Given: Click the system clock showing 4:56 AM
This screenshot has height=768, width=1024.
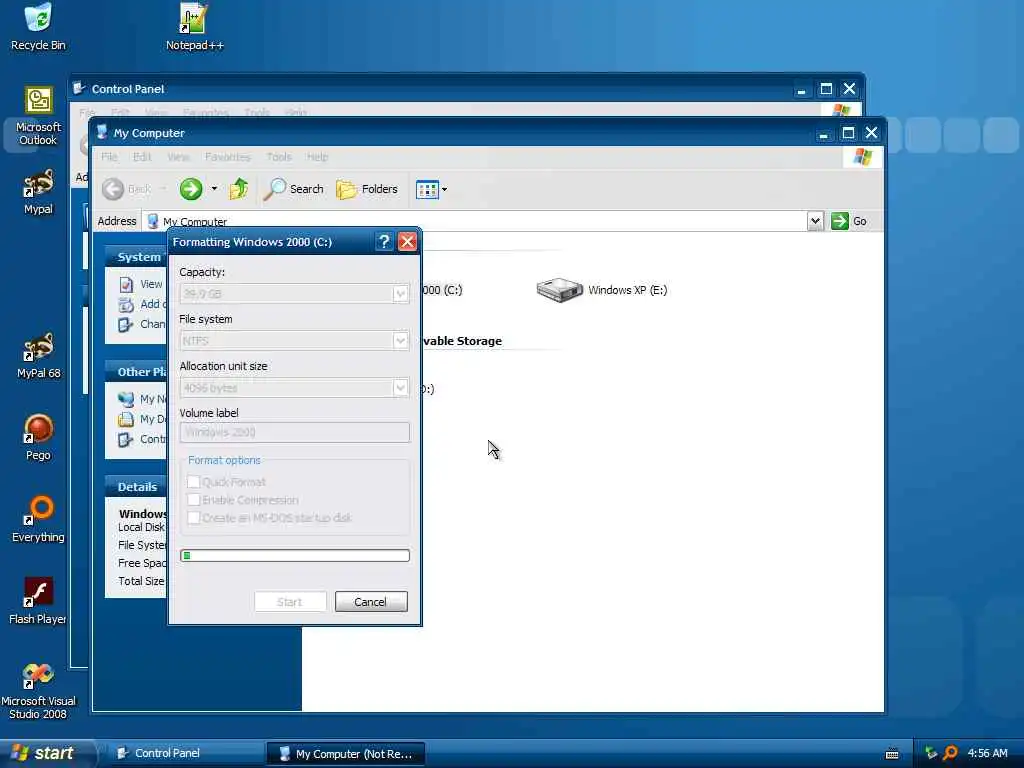Looking at the screenshot, I should 987,753.
